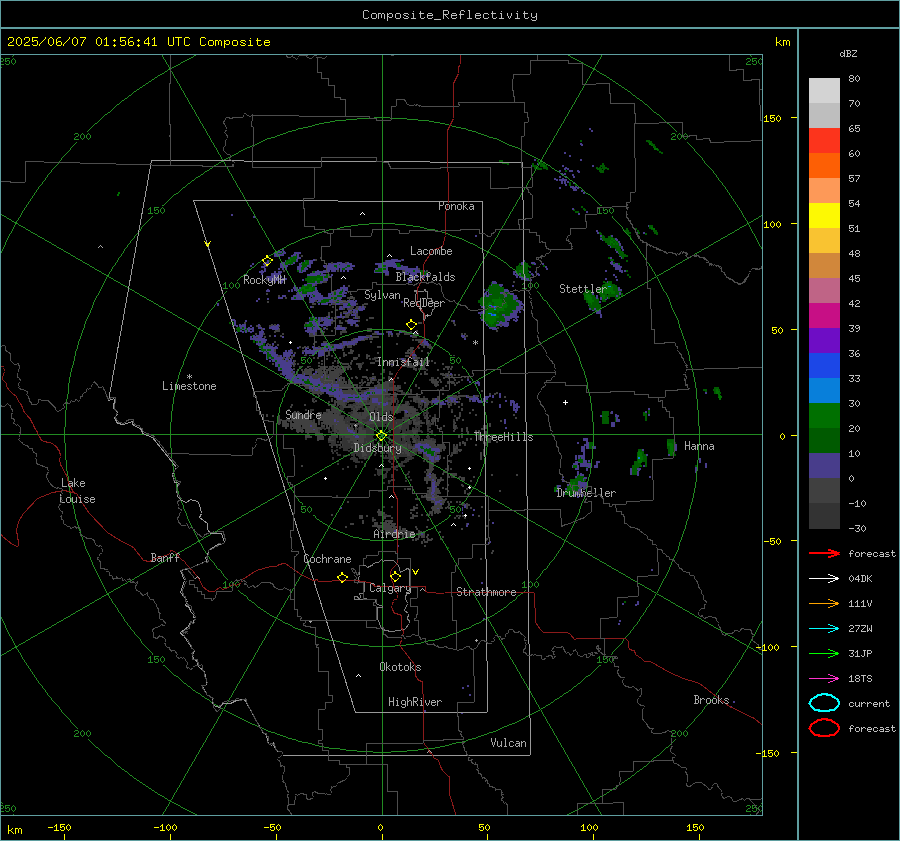Click the yellow diamond at radar center

click(381, 436)
